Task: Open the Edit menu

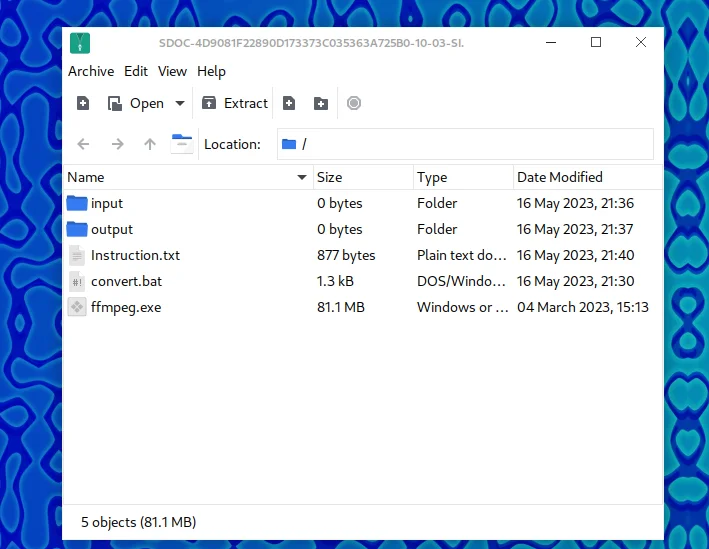Action: click(136, 71)
